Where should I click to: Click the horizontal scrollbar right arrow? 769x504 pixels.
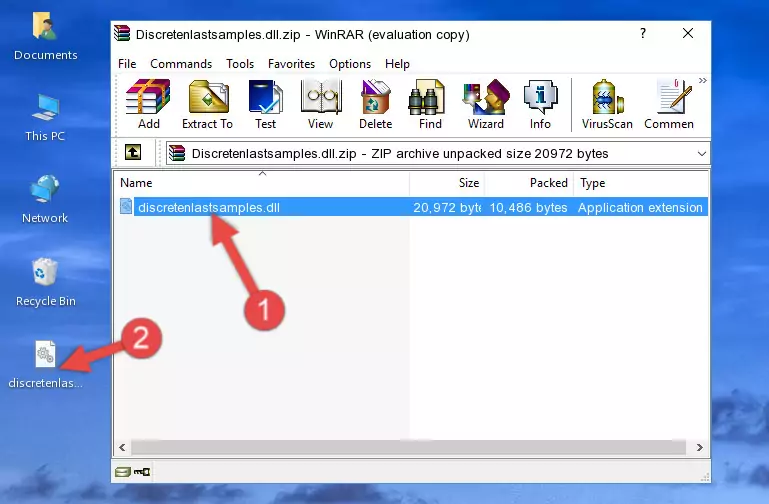pyautogui.click(x=699, y=447)
